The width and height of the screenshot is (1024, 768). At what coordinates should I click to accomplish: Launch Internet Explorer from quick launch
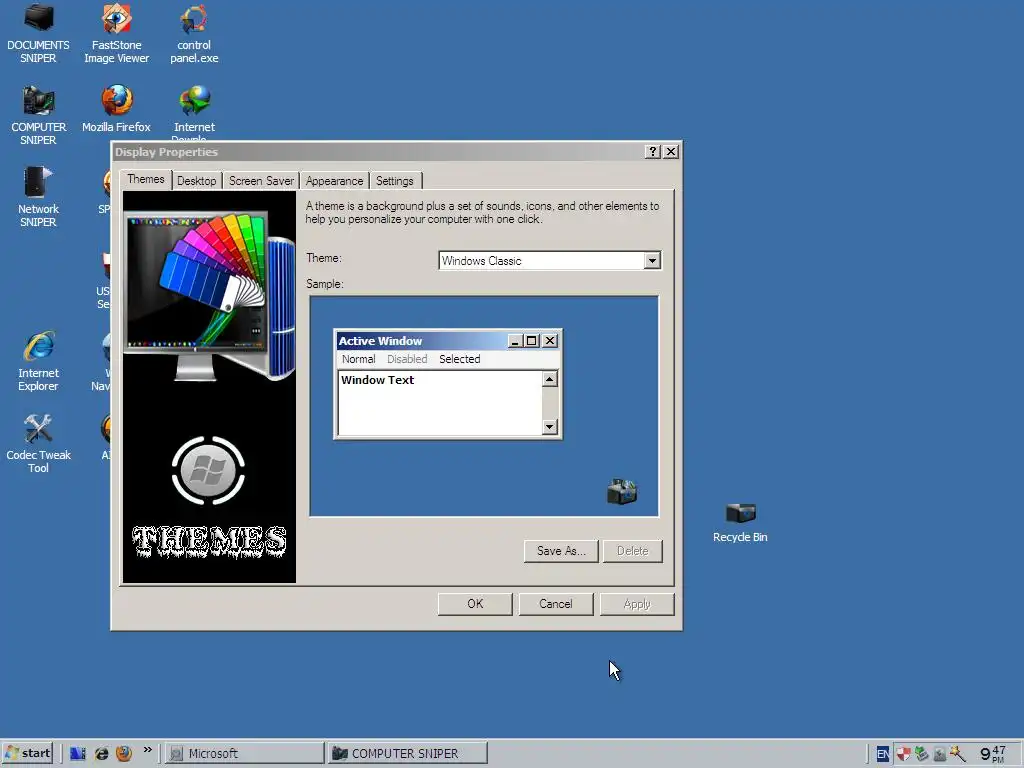click(101, 753)
